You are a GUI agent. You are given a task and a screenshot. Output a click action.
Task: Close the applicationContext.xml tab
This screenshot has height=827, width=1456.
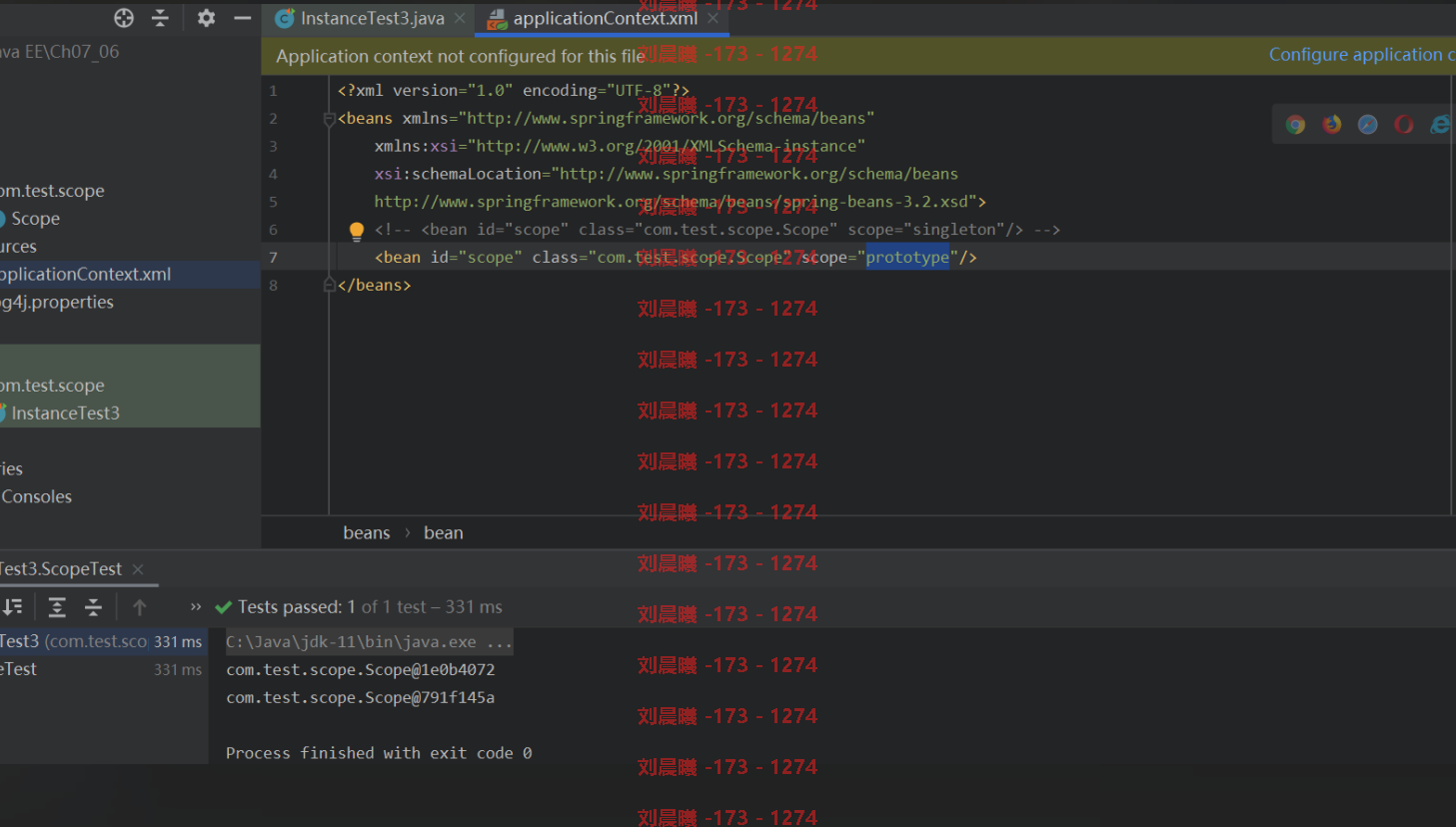pyautogui.click(x=713, y=18)
